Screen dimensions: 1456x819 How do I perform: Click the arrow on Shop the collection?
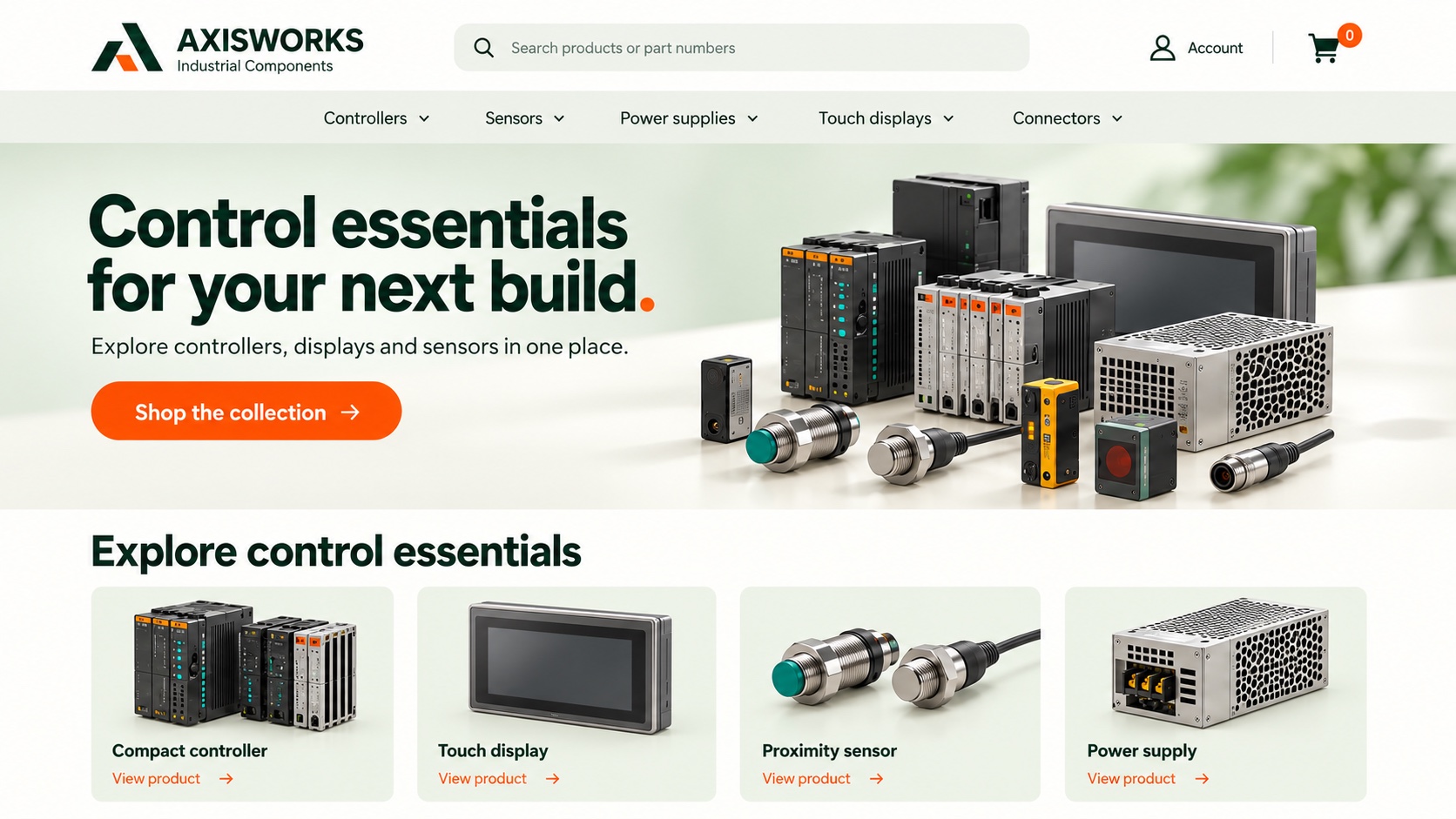[350, 412]
